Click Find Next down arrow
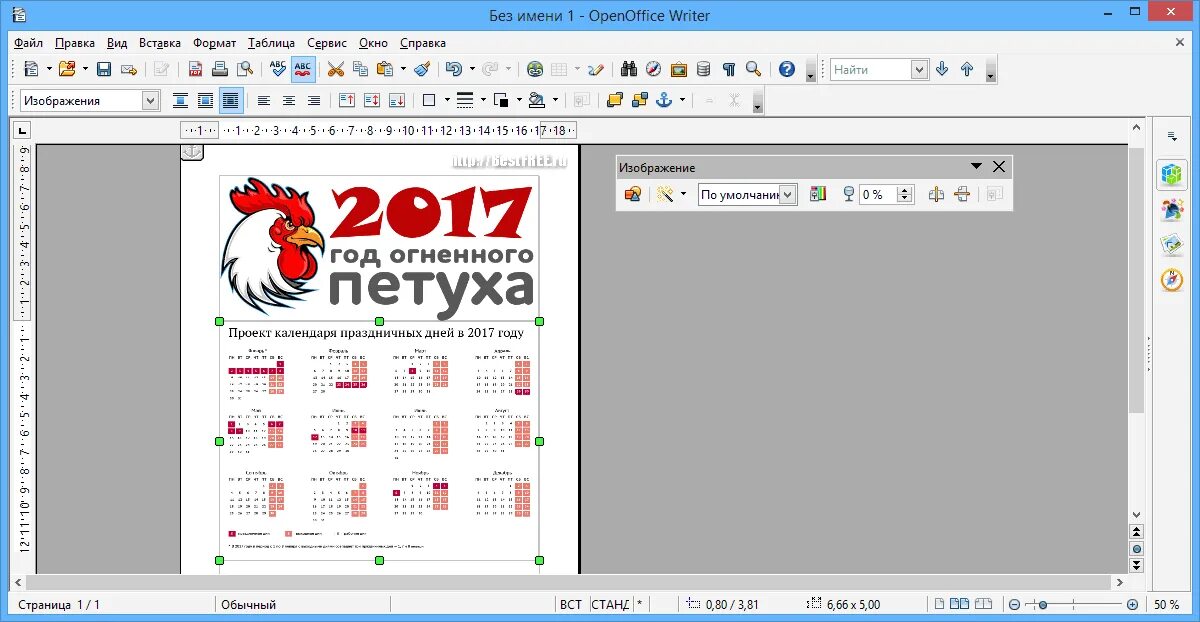The image size is (1200, 622). click(x=941, y=69)
